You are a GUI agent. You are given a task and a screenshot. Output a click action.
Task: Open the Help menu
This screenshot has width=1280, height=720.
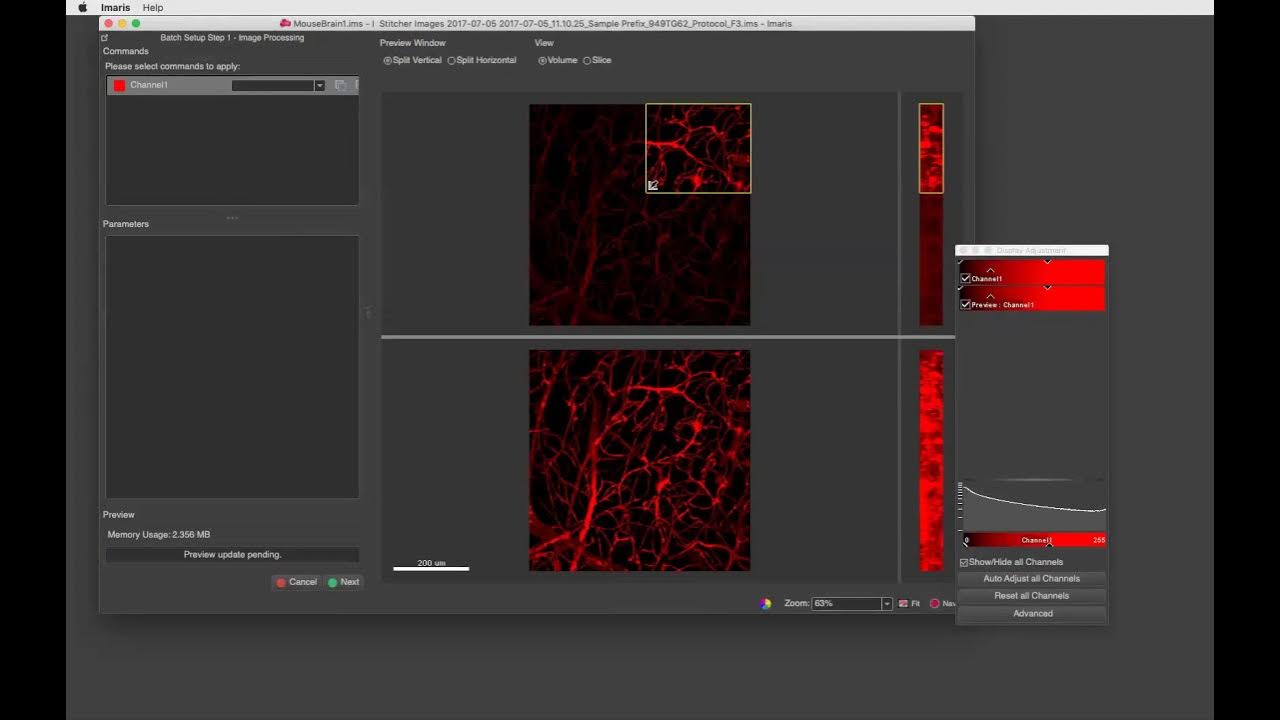[x=153, y=7]
